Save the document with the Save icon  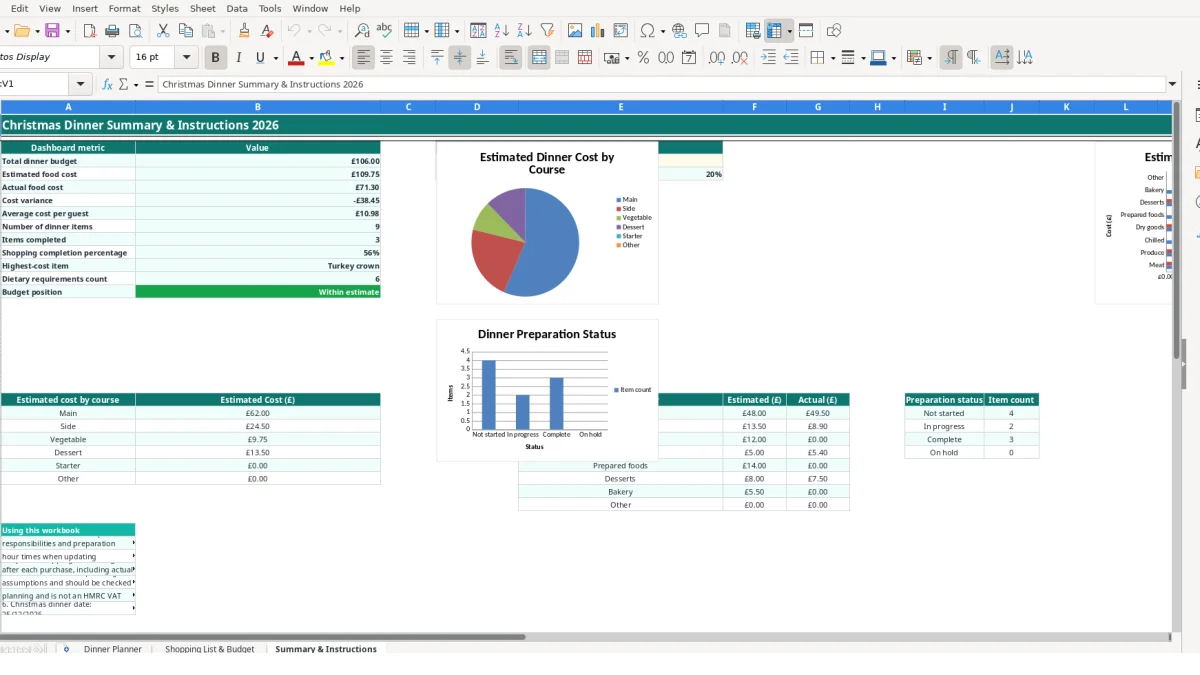51,31
